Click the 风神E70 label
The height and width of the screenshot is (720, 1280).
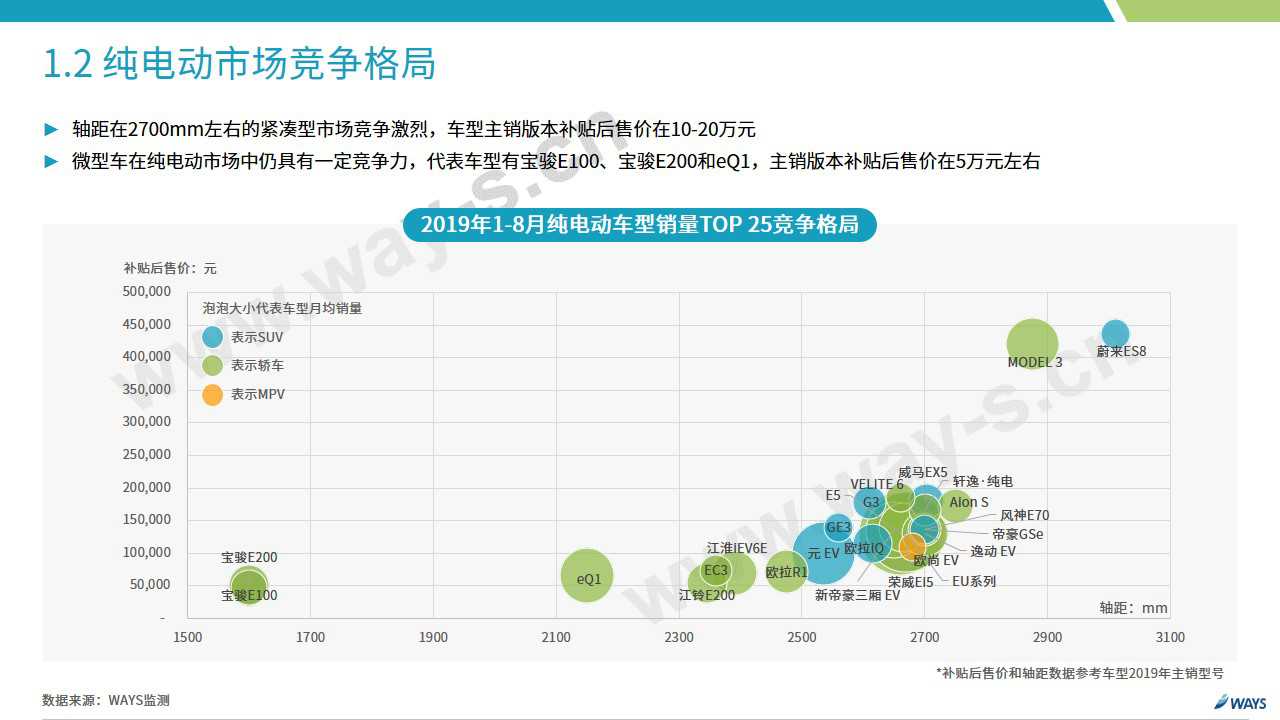click(x=1025, y=516)
